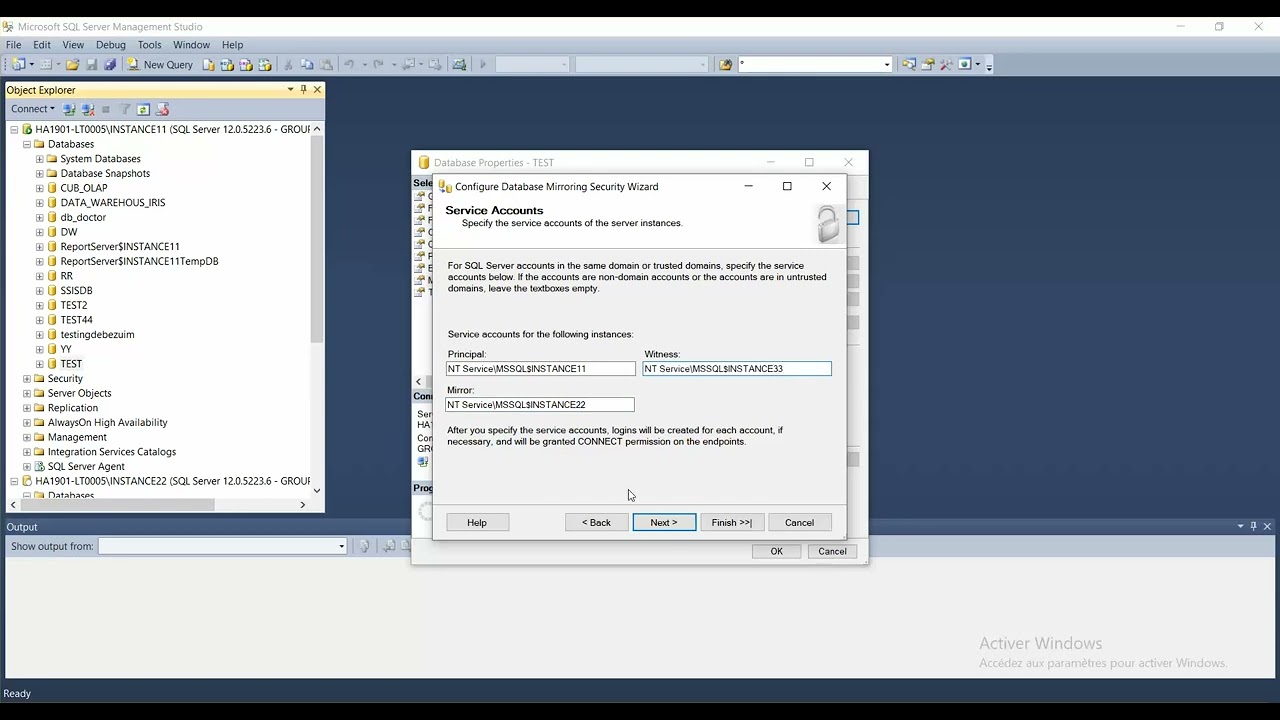Viewport: 1280px width, 720px height.
Task: Click the Save disk icon
Action: pos(91,64)
